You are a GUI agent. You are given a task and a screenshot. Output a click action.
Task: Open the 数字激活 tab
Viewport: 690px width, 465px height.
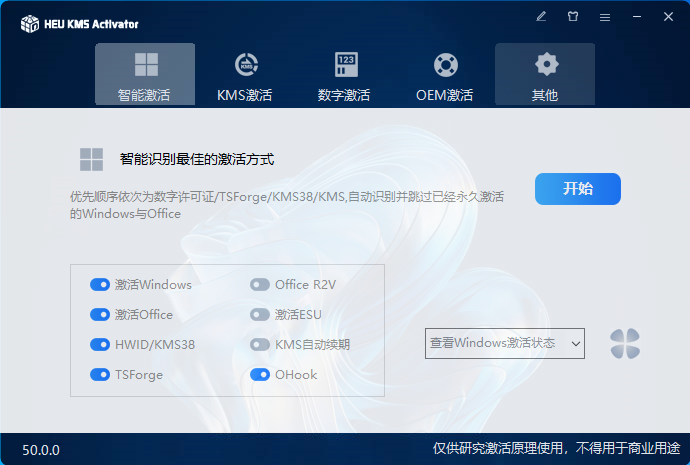345,75
